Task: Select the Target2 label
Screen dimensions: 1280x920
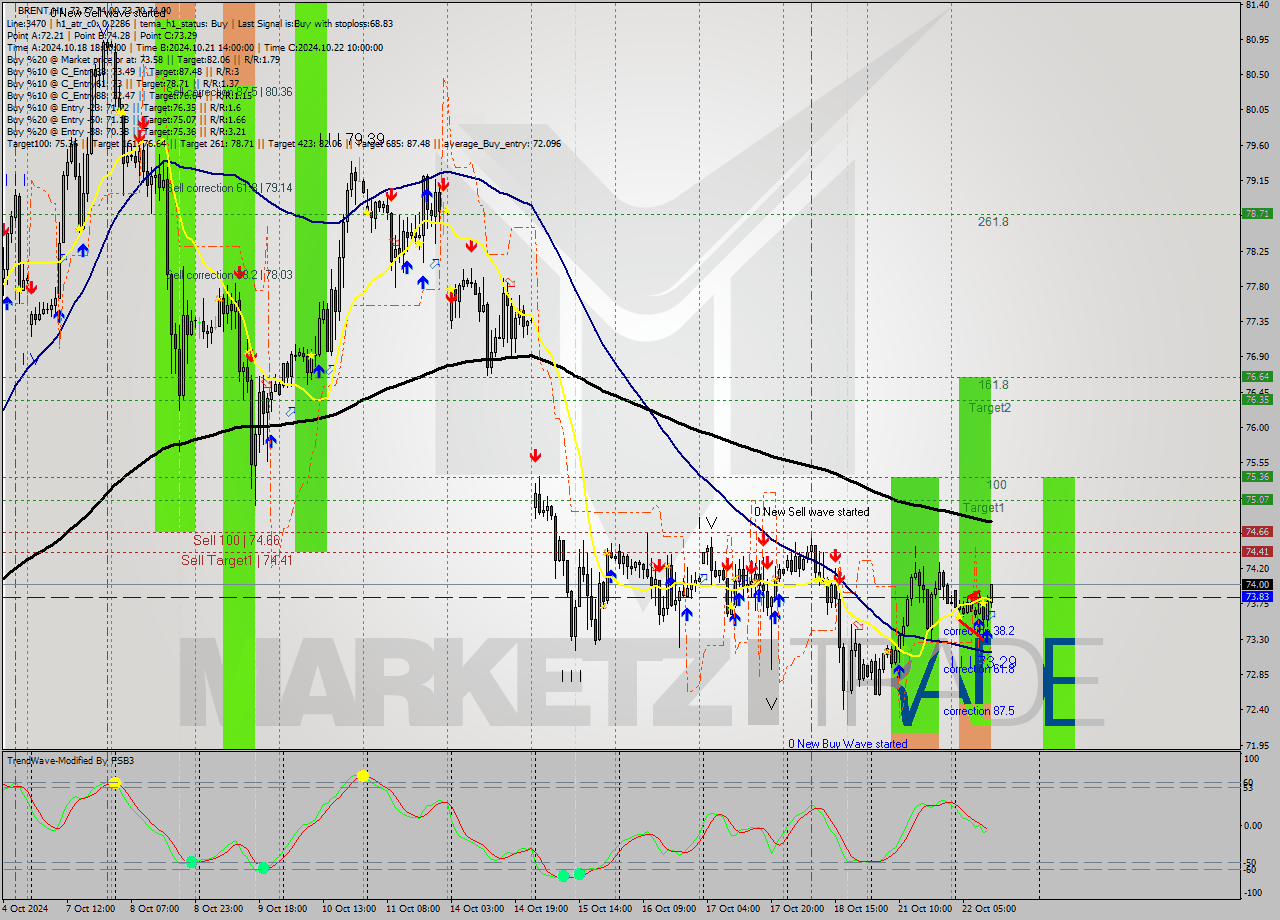Action: click(989, 408)
